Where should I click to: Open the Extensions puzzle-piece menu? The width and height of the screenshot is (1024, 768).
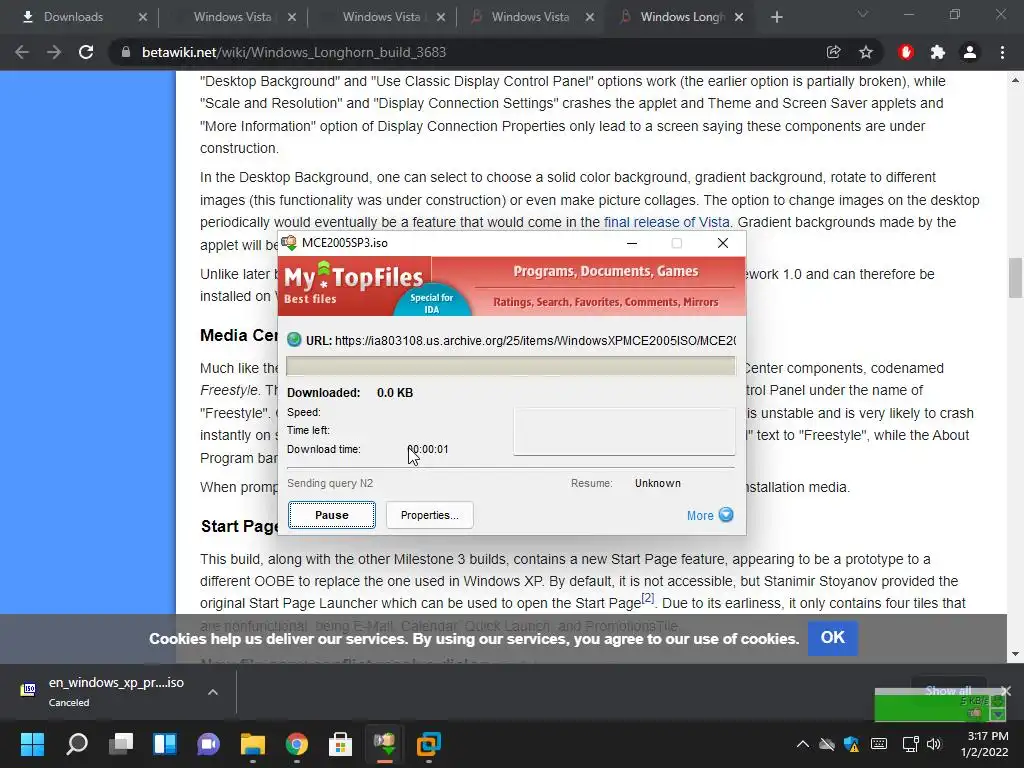[938, 52]
